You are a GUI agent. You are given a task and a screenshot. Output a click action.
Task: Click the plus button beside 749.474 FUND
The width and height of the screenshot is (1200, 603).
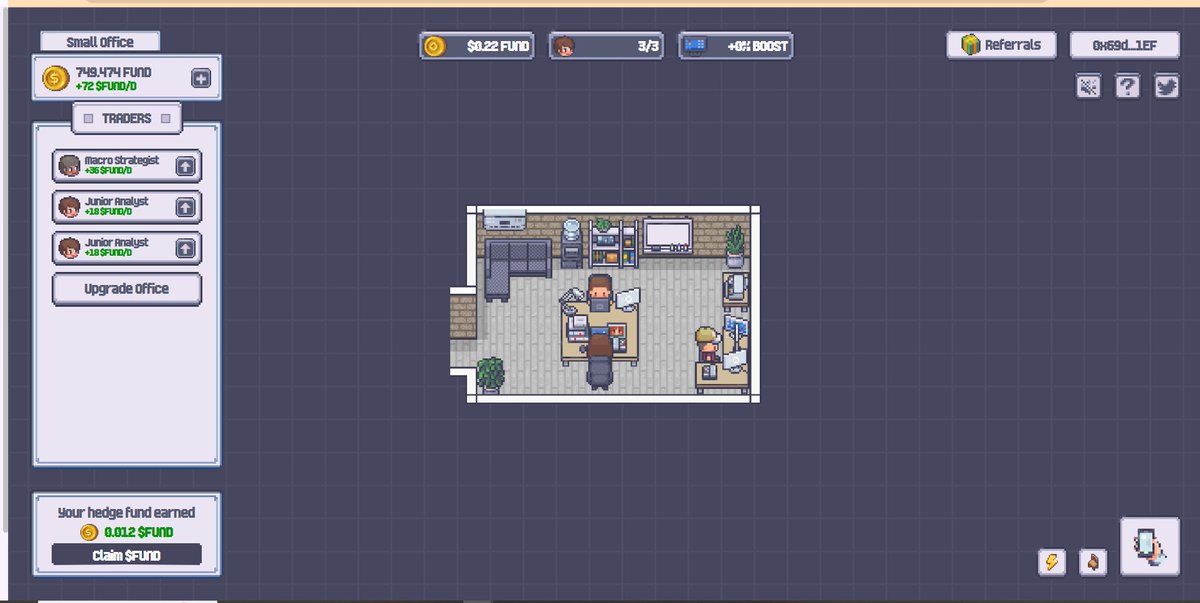click(x=201, y=79)
